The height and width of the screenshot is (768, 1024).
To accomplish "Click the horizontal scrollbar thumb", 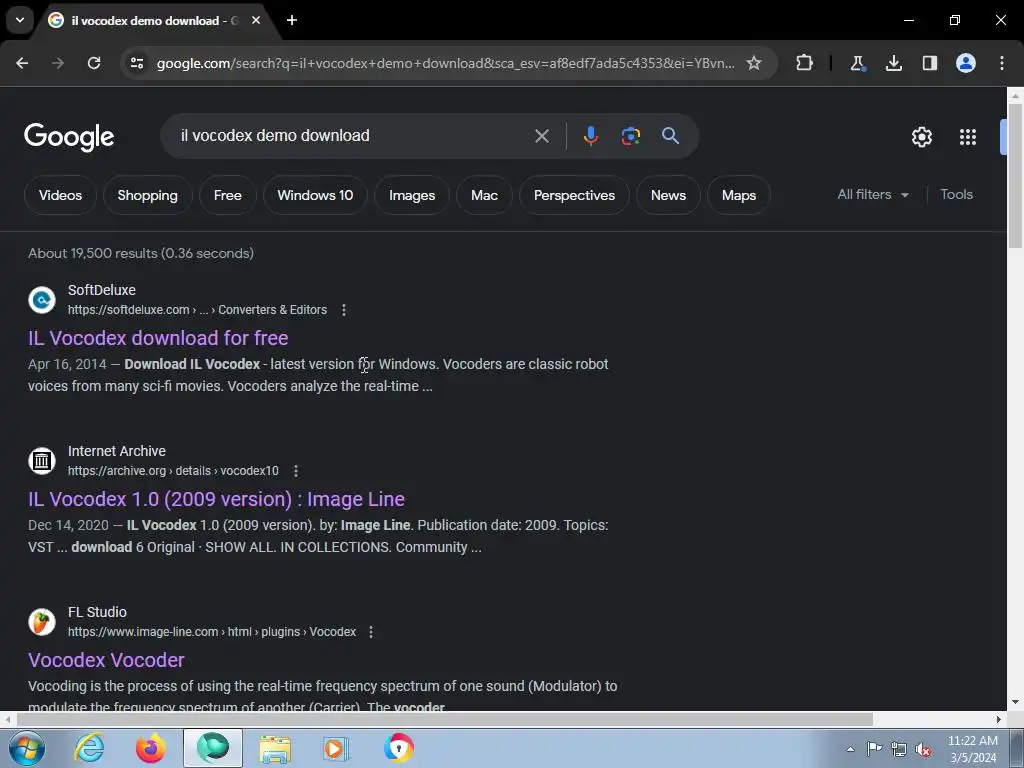I will click(444, 719).
